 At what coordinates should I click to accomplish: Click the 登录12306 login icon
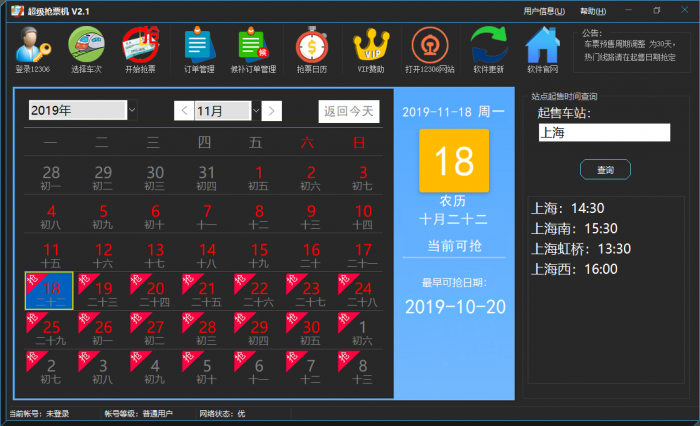(x=32, y=46)
